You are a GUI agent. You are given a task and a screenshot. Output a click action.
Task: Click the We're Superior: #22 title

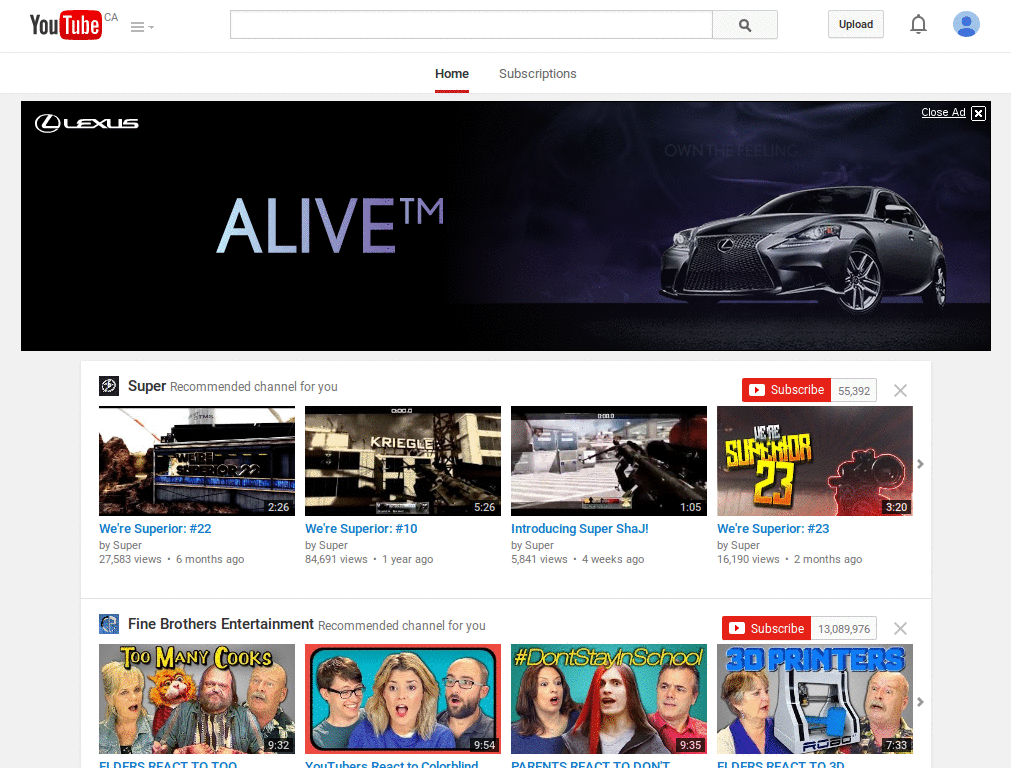click(155, 528)
